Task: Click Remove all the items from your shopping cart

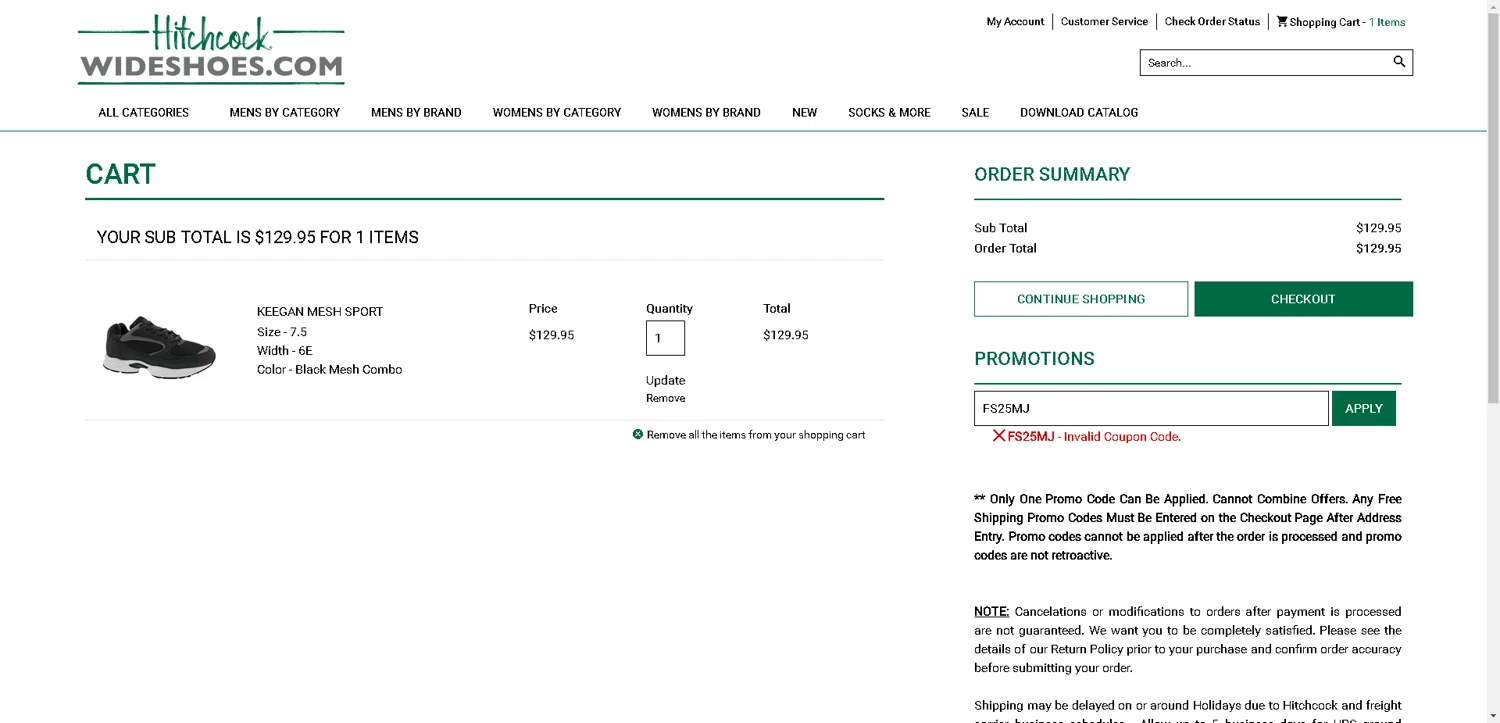Action: point(756,435)
